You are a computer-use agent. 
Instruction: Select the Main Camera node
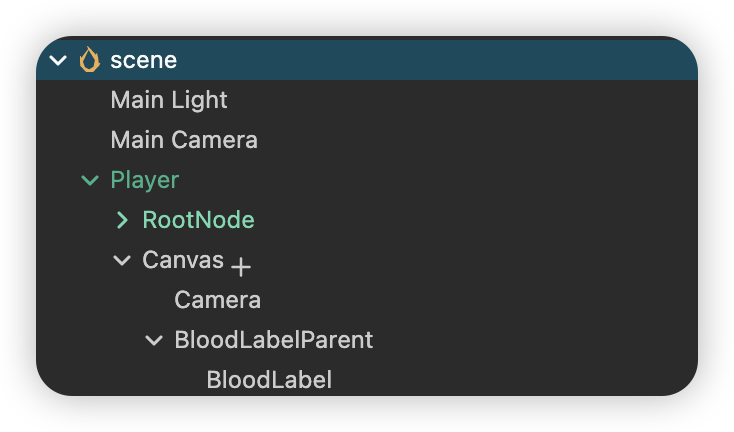tap(184, 140)
